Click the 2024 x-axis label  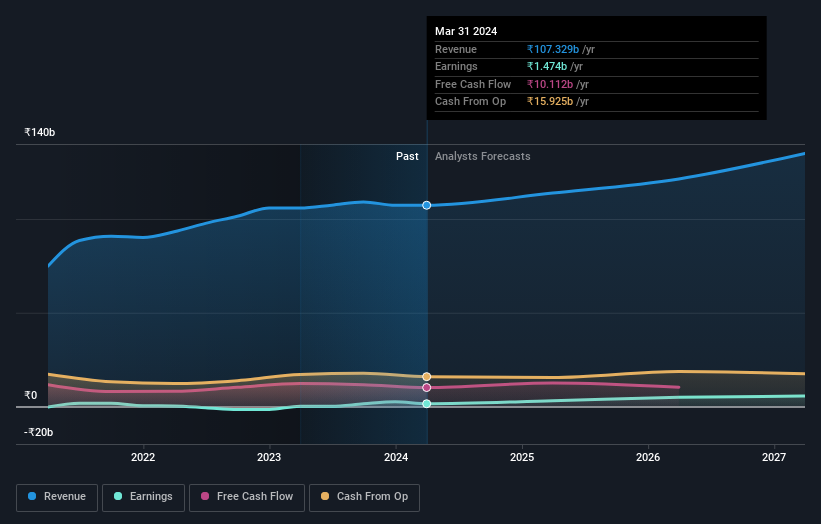tap(396, 457)
